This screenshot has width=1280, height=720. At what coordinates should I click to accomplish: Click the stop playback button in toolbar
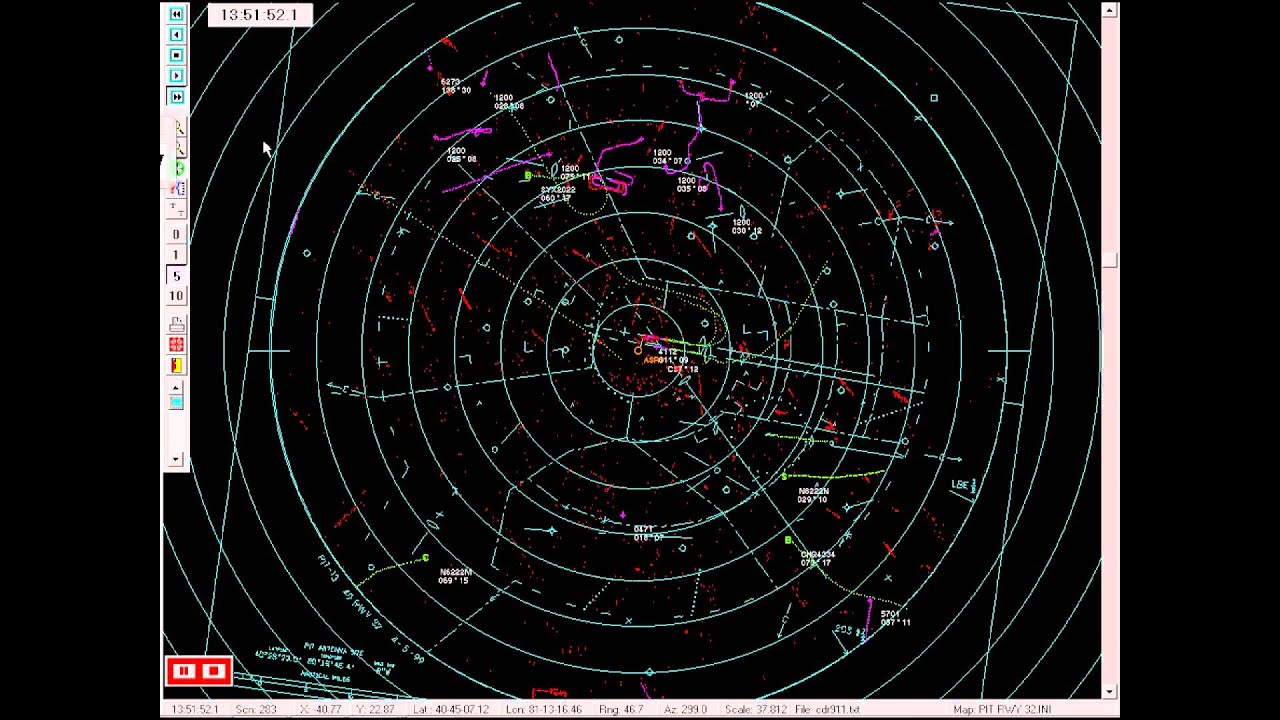[x=176, y=55]
